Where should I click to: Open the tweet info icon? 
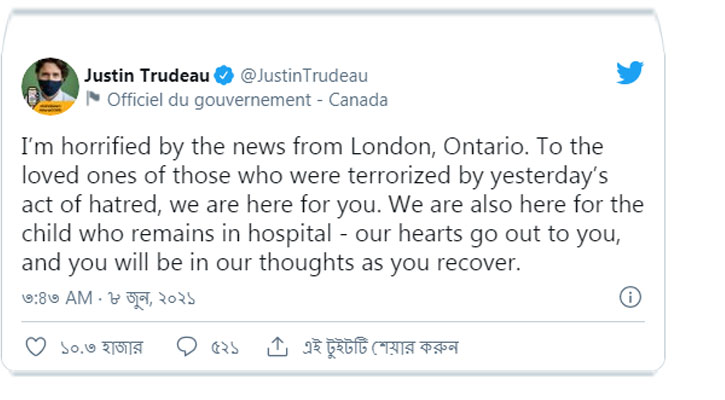[630, 297]
